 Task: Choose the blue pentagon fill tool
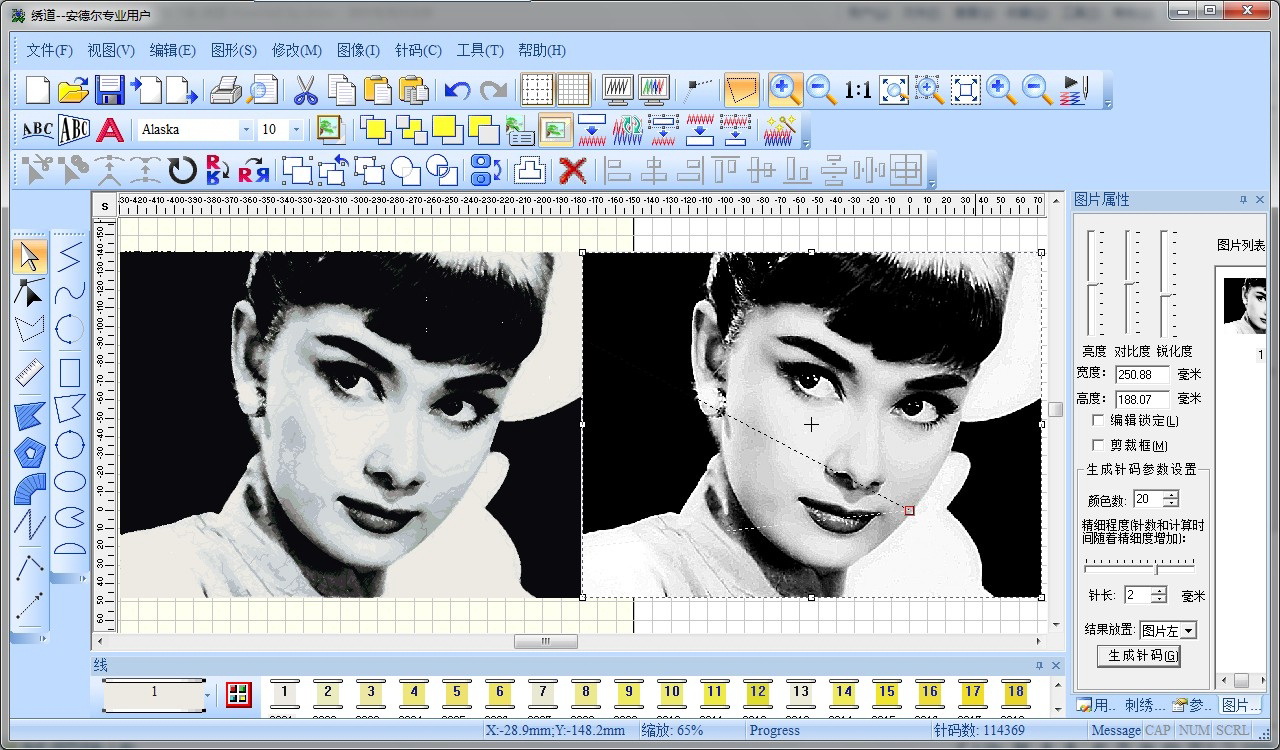coord(30,452)
